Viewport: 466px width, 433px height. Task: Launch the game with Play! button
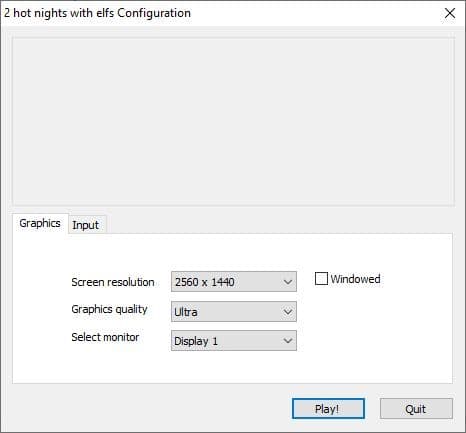pyautogui.click(x=328, y=409)
